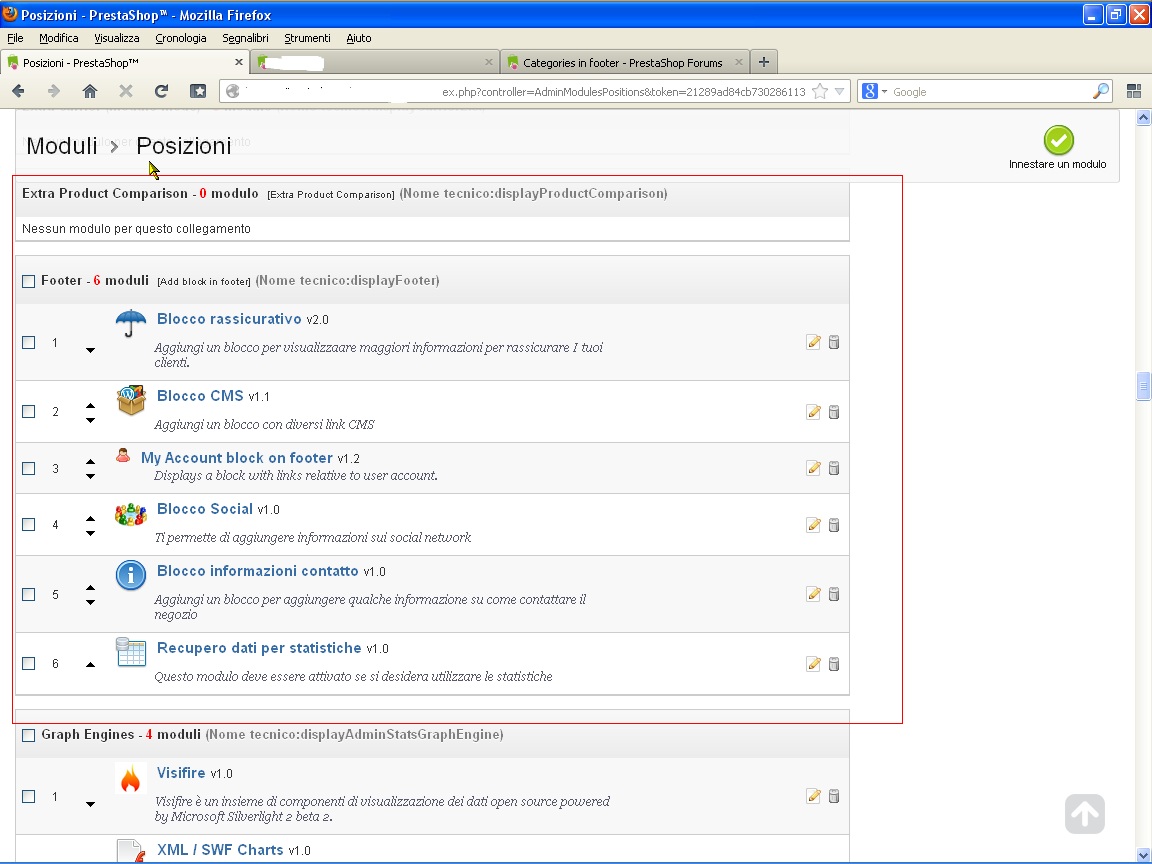Open the Segnalibri menu
The width and height of the screenshot is (1152, 864).
[x=245, y=38]
